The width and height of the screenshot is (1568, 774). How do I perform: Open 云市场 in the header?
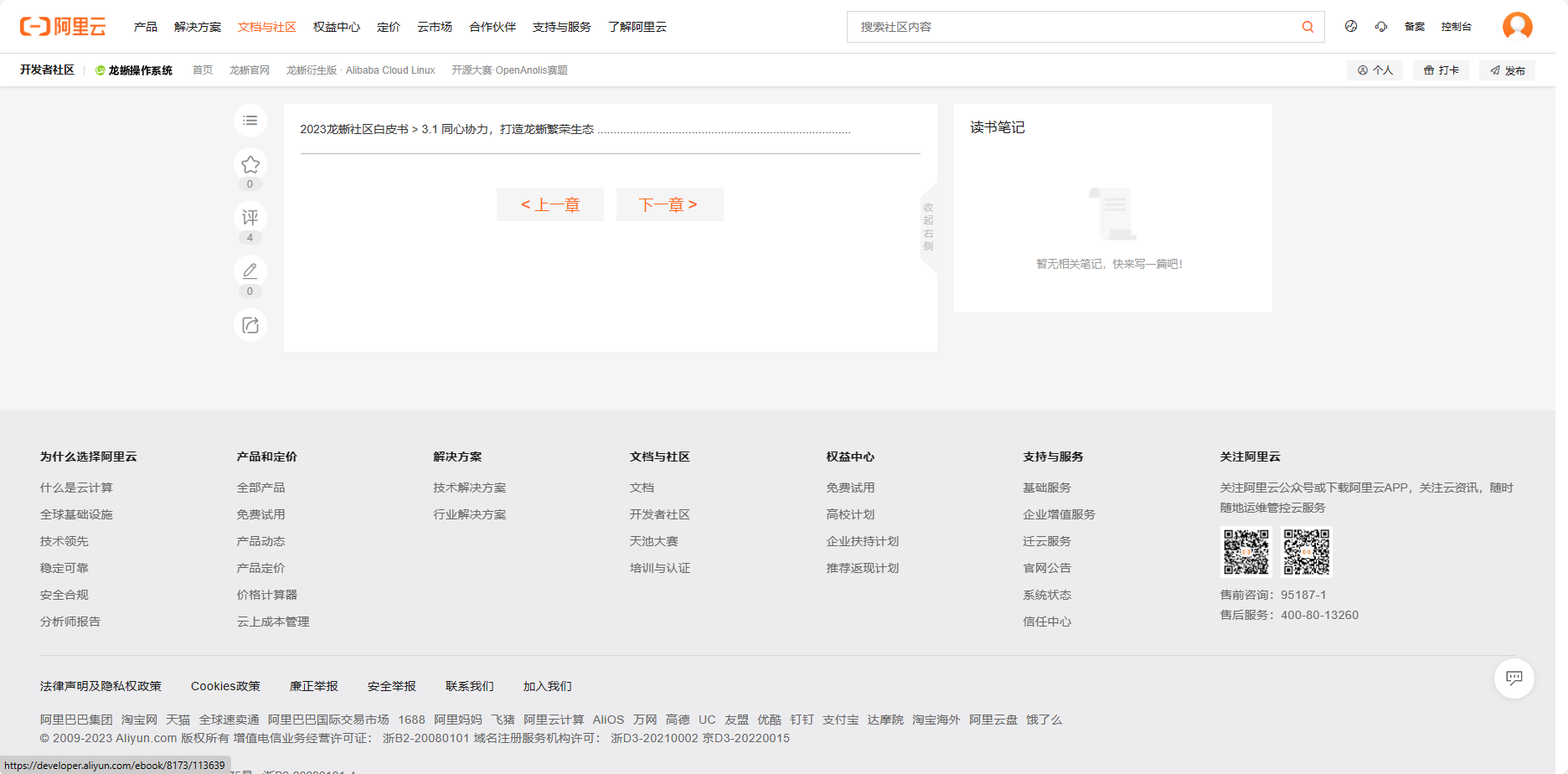(x=435, y=27)
